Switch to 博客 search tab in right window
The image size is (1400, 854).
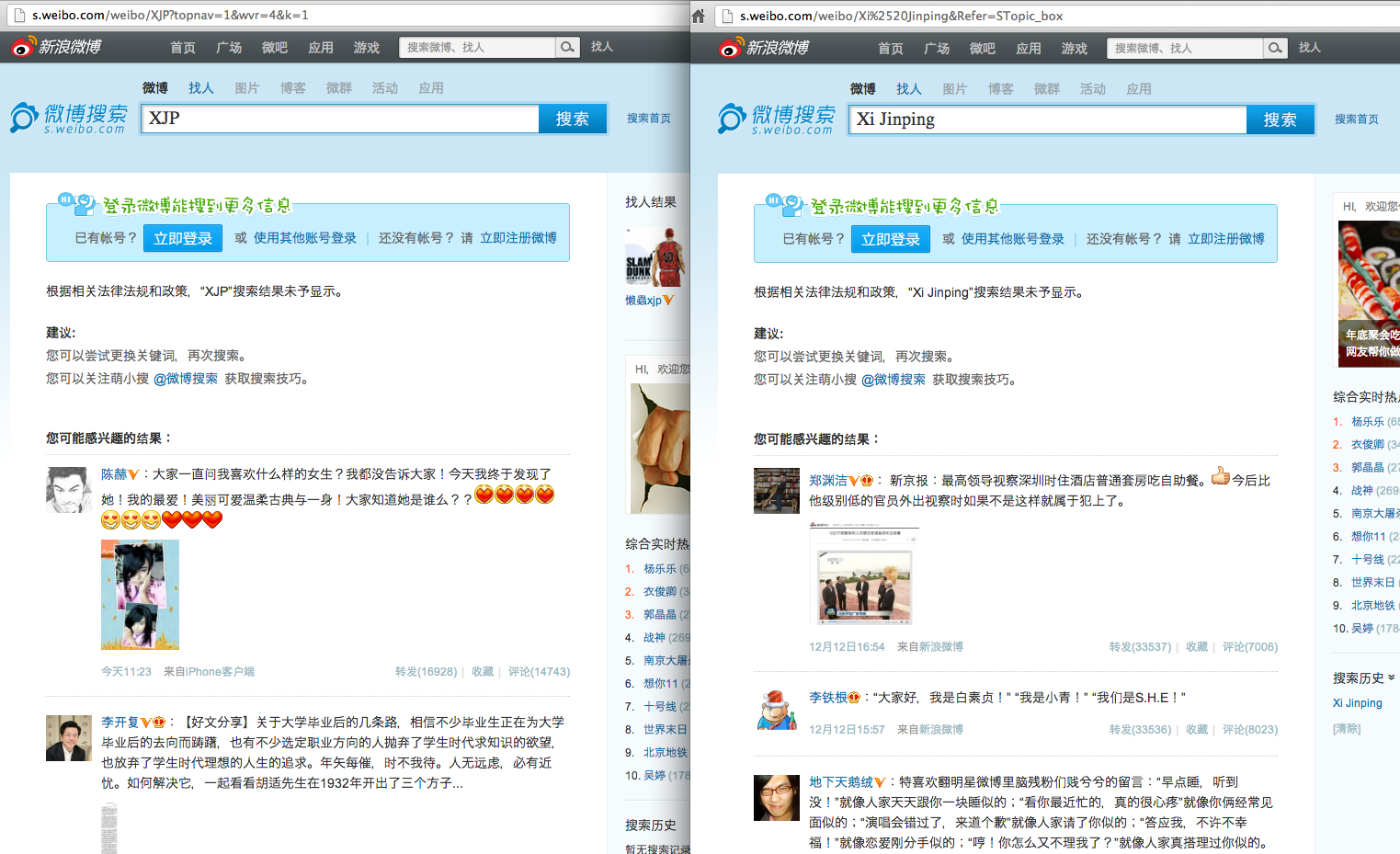click(1001, 89)
